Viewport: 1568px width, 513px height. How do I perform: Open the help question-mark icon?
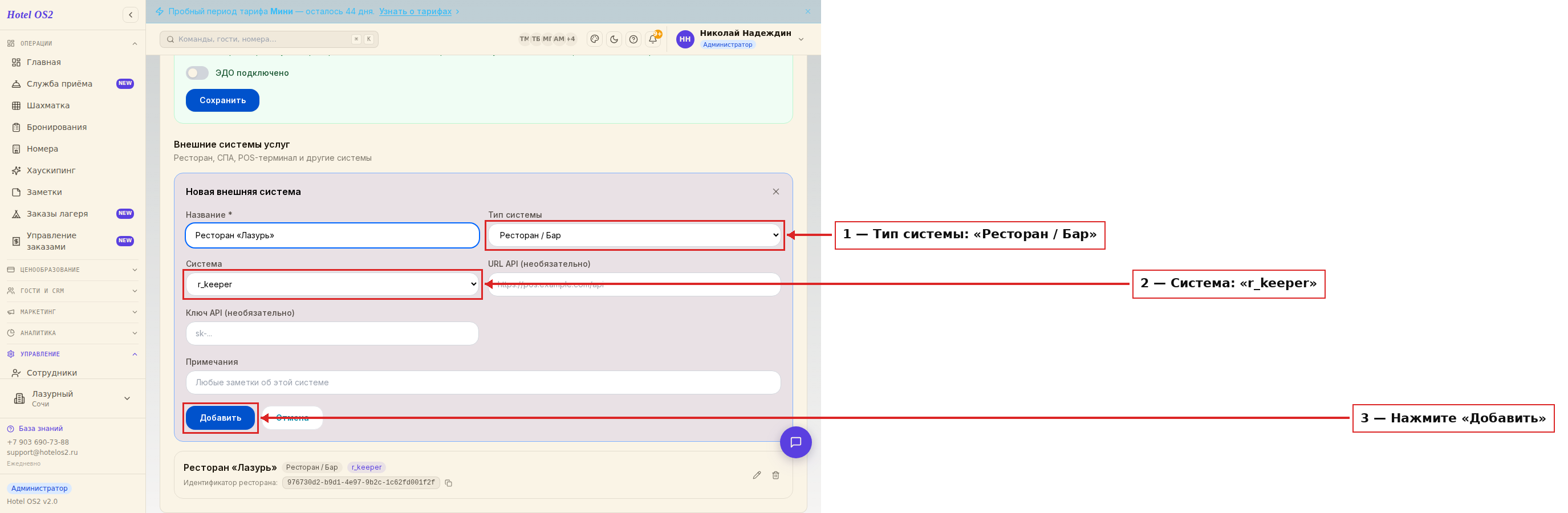point(633,39)
